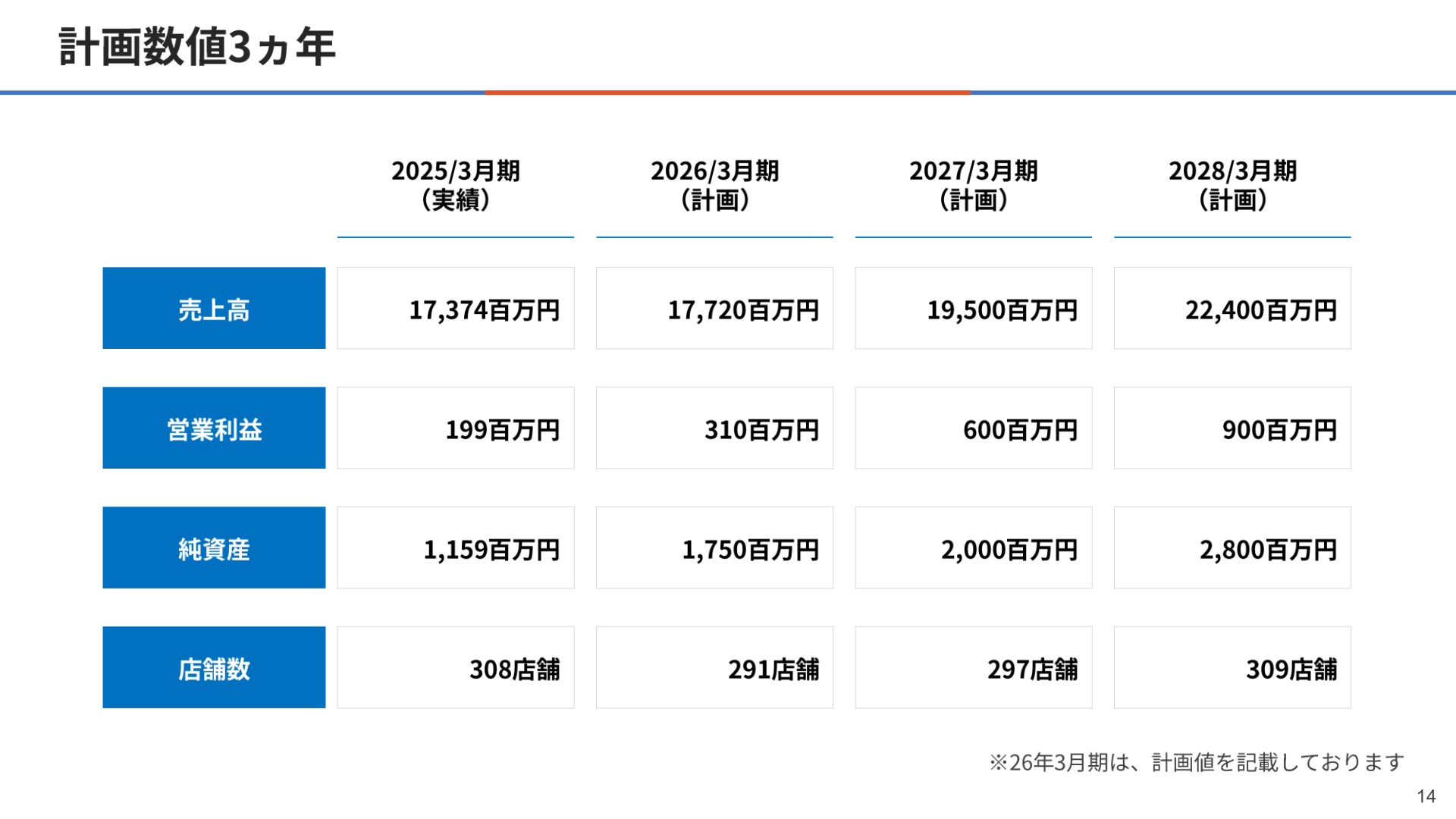This screenshot has height=819, width=1456.
Task: Click the slide title 計画数値3ヵ年
Action: [x=197, y=47]
